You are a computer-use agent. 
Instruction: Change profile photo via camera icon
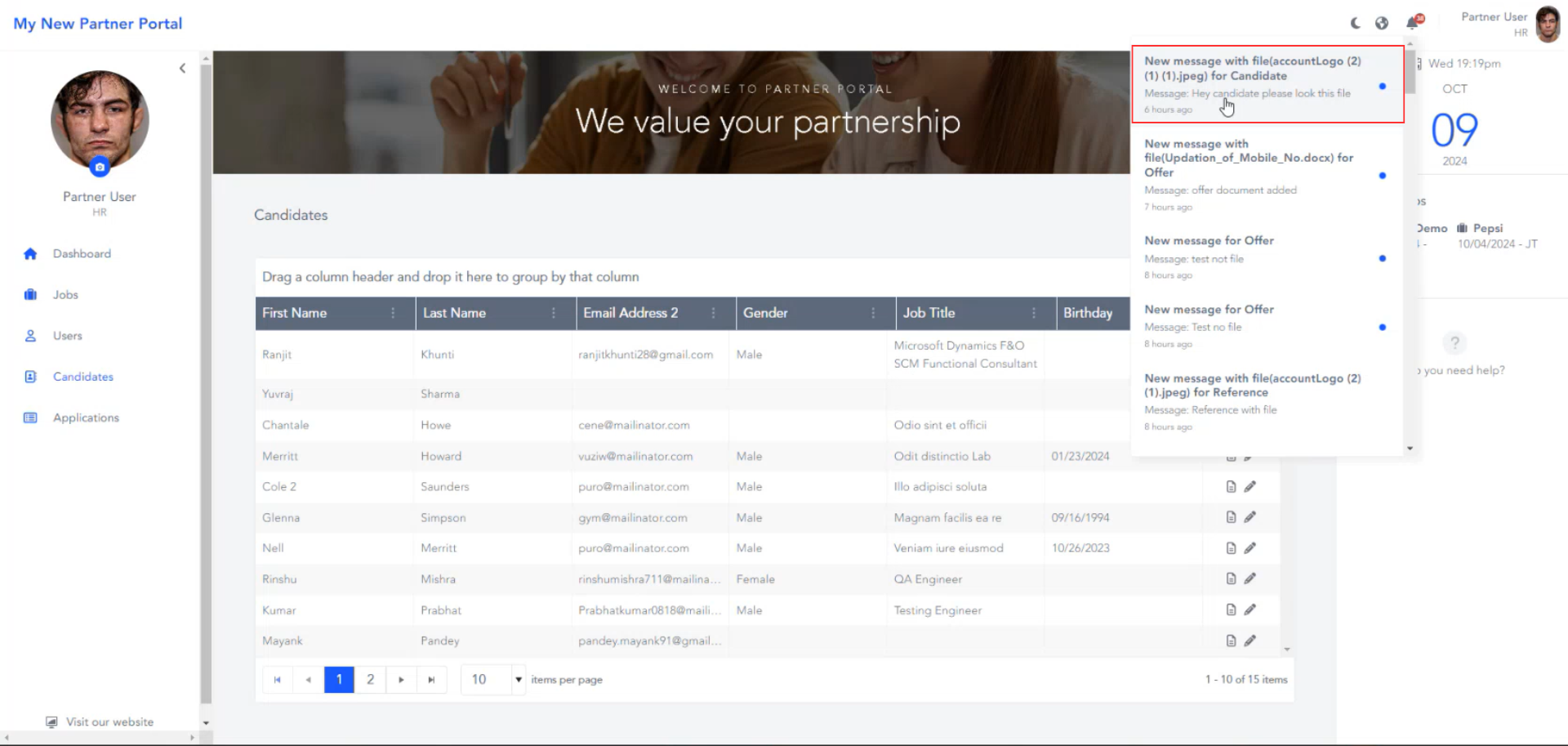100,167
